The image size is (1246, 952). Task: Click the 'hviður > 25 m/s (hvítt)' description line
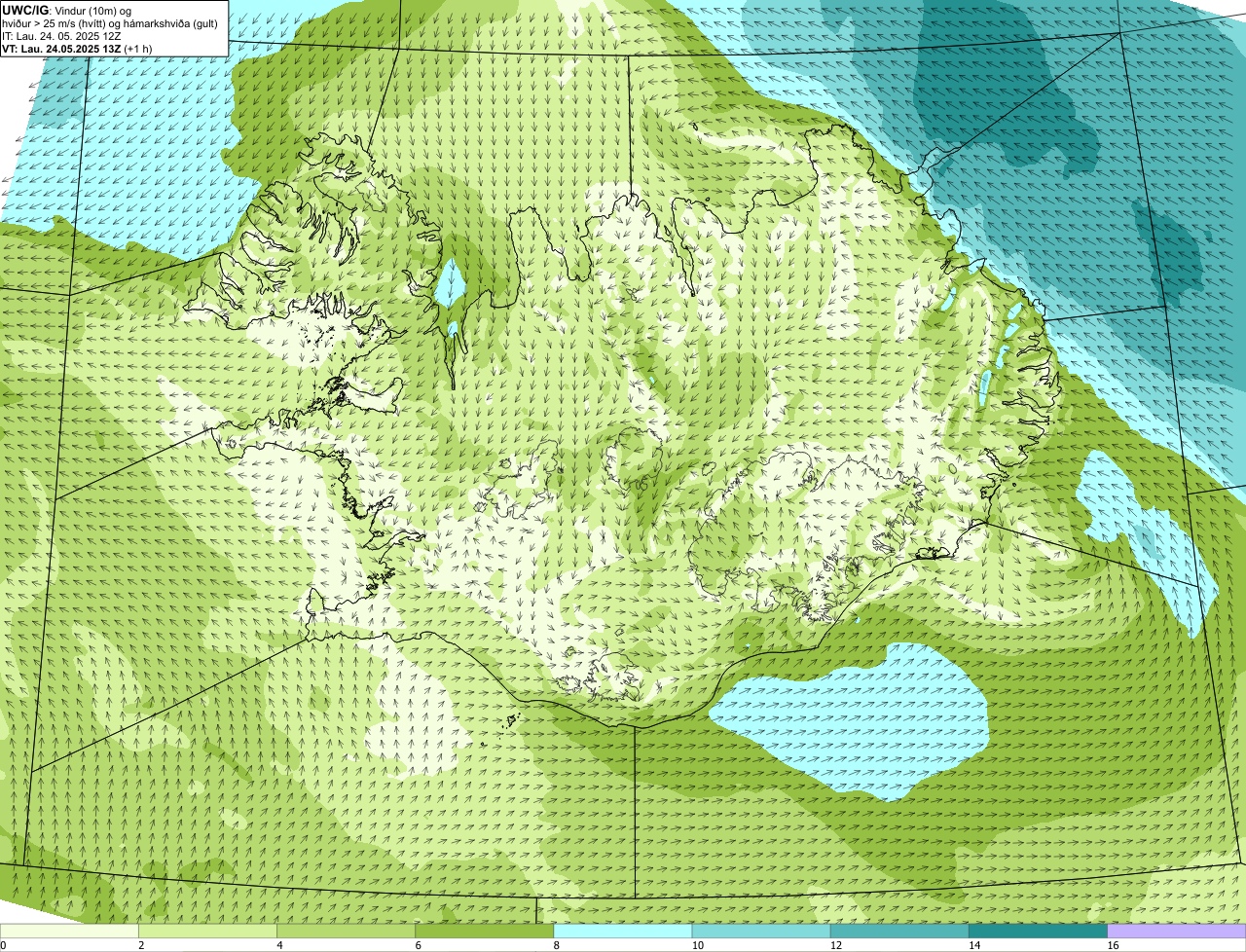[x=110, y=22]
